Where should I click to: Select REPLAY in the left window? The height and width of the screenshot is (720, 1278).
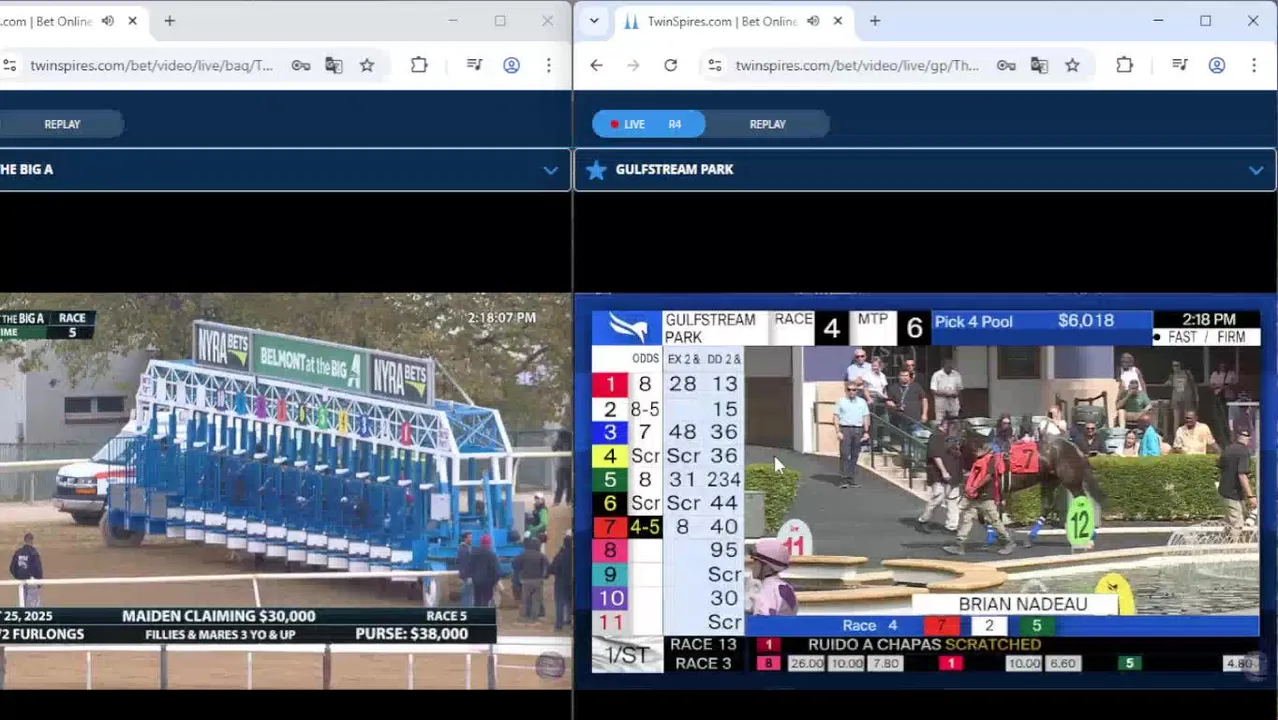tap(62, 124)
